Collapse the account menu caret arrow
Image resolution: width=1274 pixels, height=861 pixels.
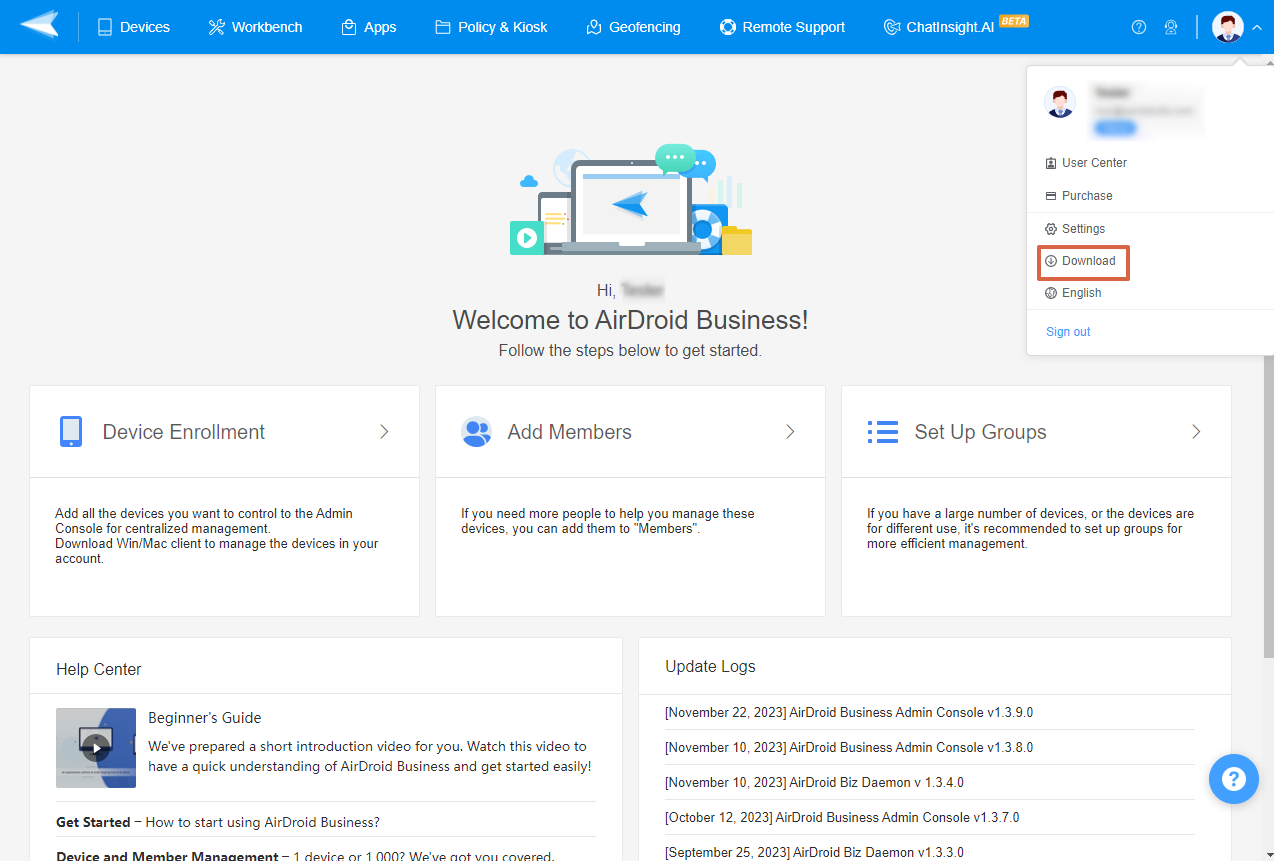point(1256,28)
